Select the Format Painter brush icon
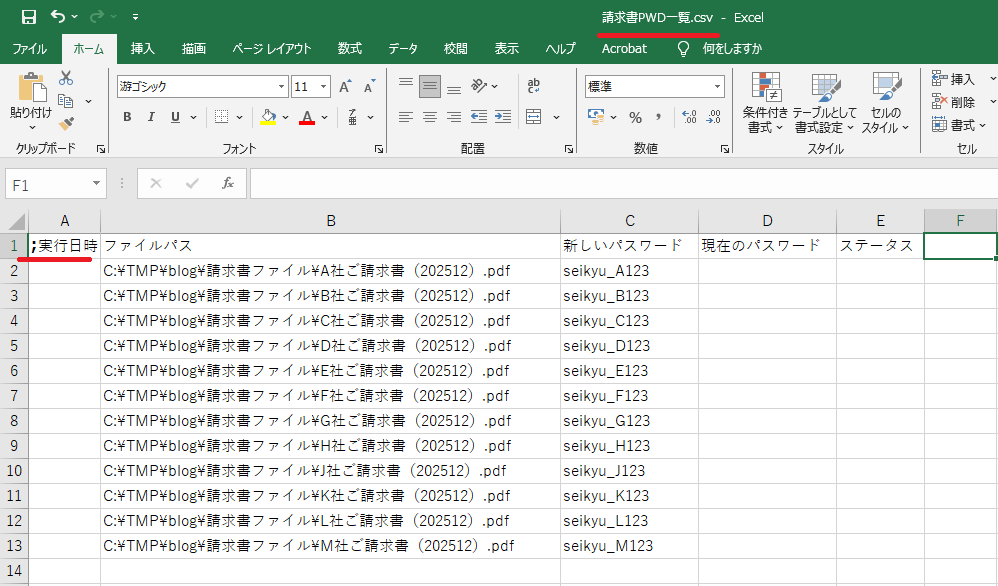Image resolution: width=998 pixels, height=586 pixels. pos(67,124)
